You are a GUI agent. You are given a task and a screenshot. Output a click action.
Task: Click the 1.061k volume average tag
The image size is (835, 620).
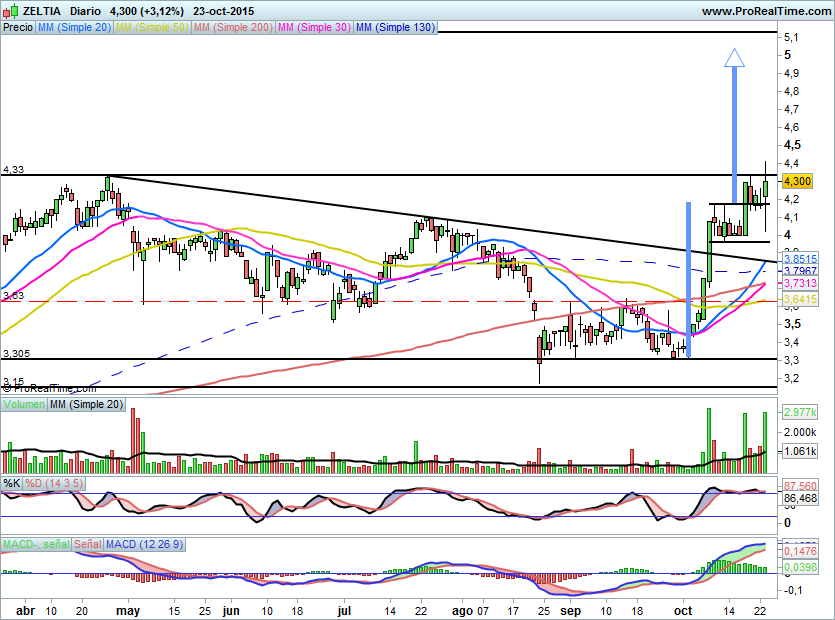point(800,452)
